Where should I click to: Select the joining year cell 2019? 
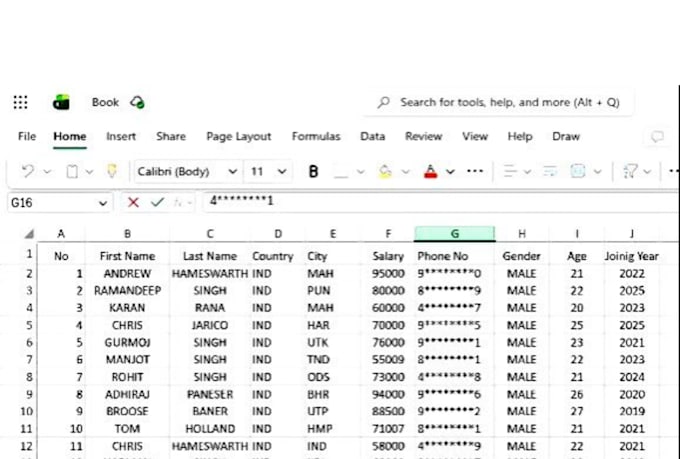[632, 411]
